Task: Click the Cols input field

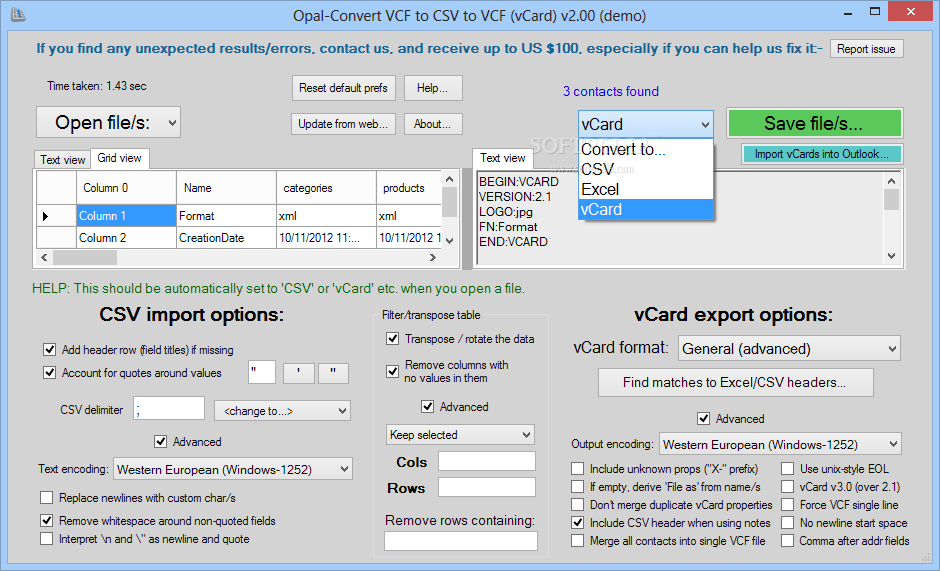Action: coord(486,461)
